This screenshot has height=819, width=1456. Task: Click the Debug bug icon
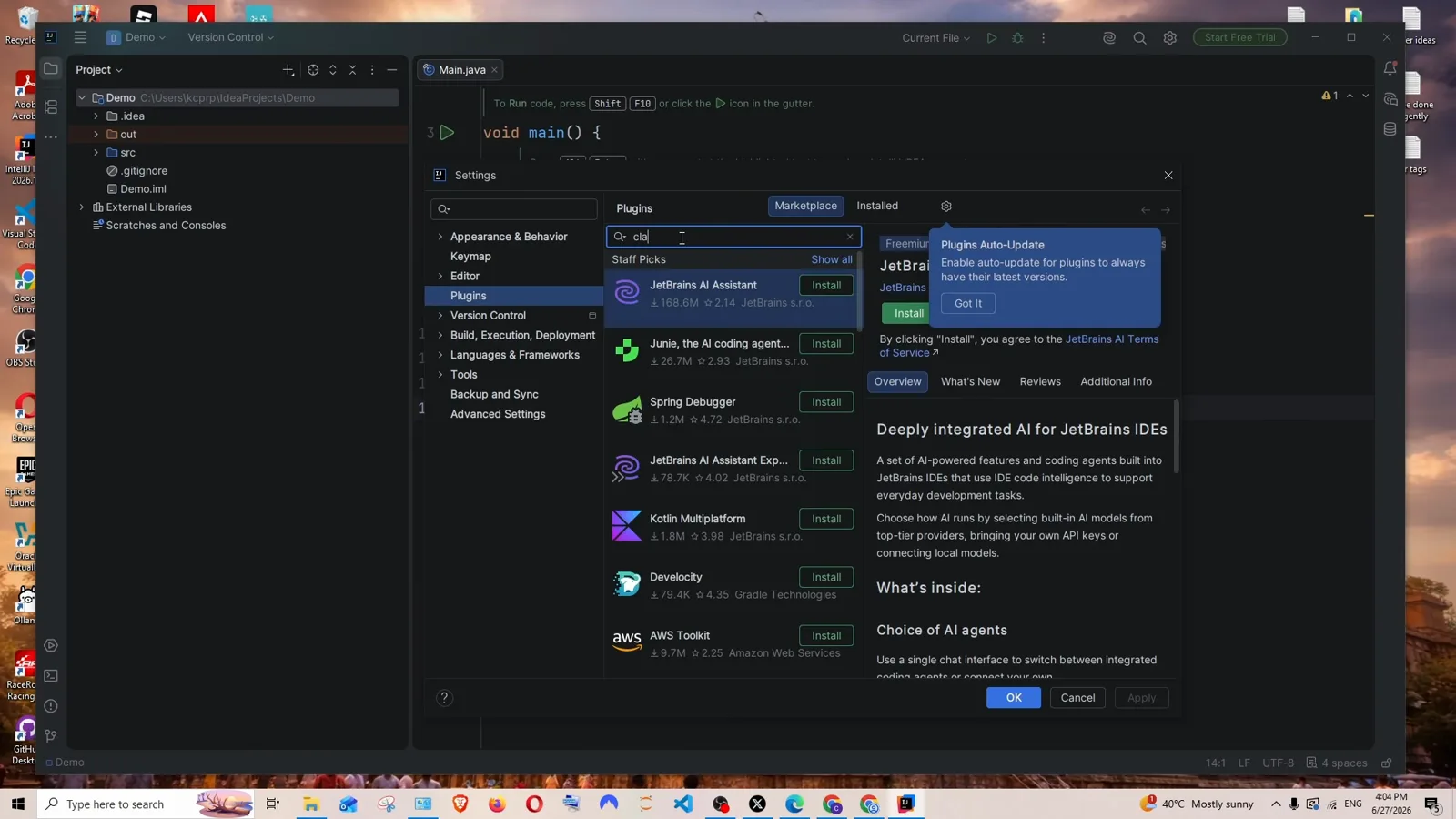pyautogui.click(x=1017, y=37)
